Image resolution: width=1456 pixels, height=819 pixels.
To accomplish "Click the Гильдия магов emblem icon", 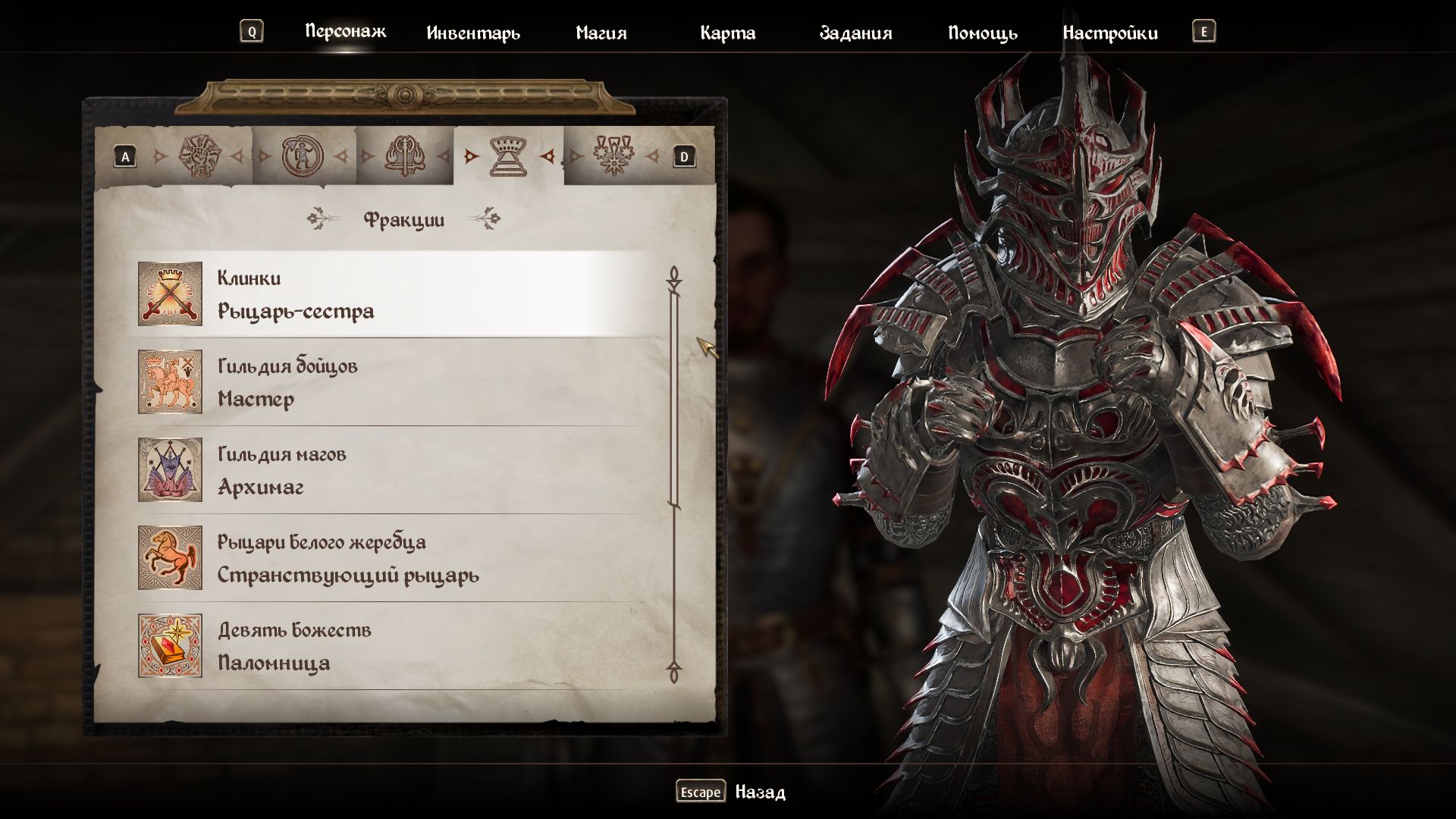I will click(170, 469).
